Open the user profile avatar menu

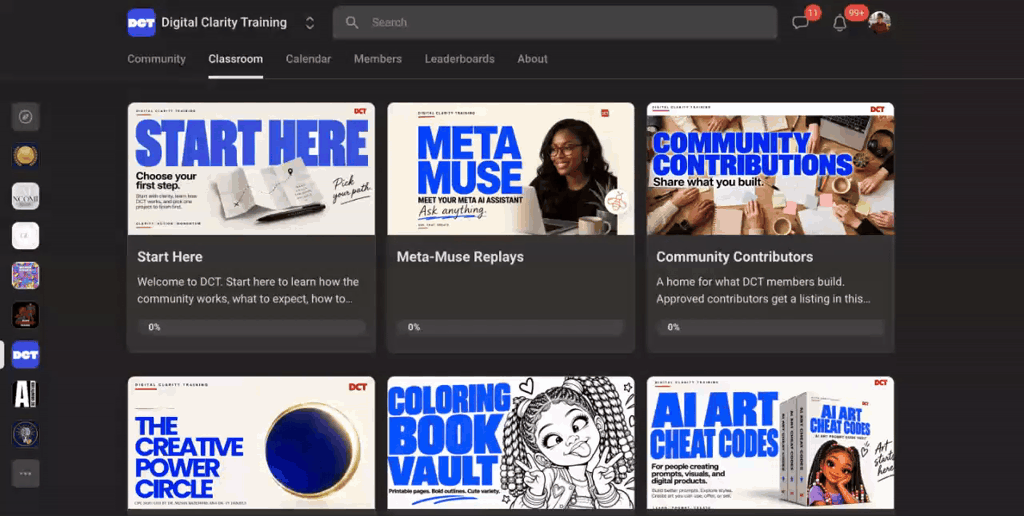click(x=880, y=23)
